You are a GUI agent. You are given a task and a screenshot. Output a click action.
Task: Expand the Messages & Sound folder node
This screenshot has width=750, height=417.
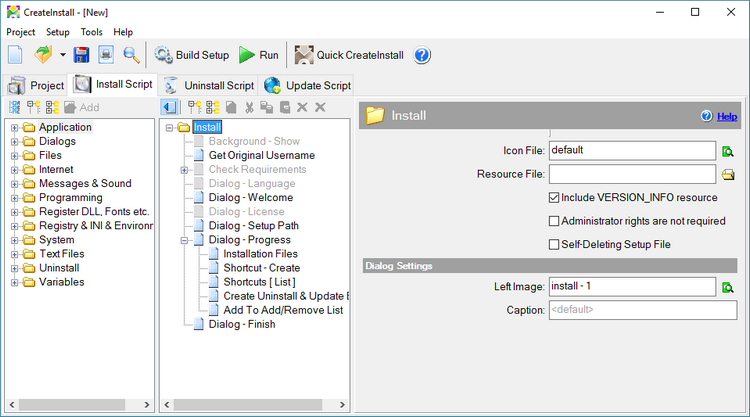point(14,184)
